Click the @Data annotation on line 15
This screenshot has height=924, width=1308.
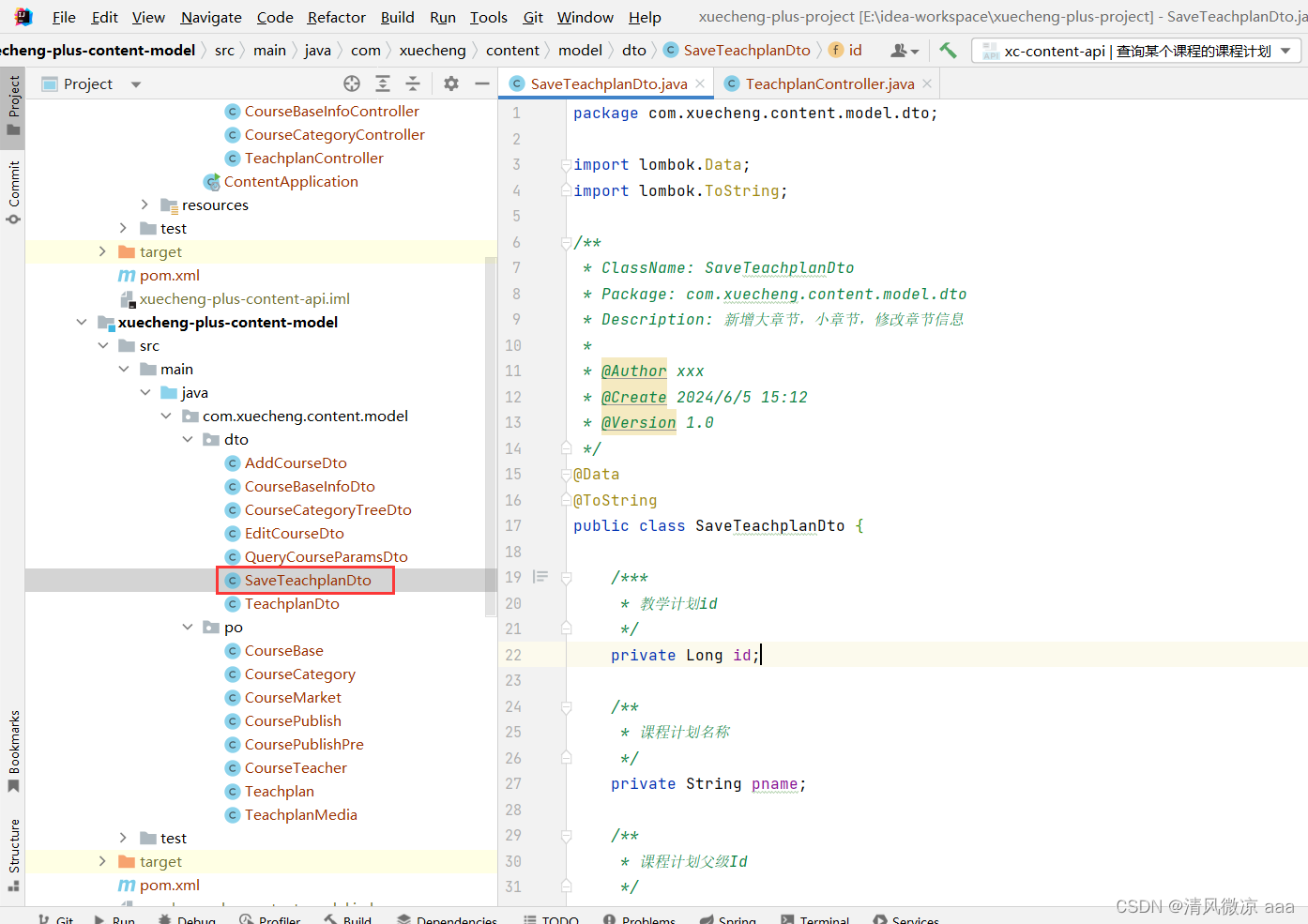[x=596, y=474]
